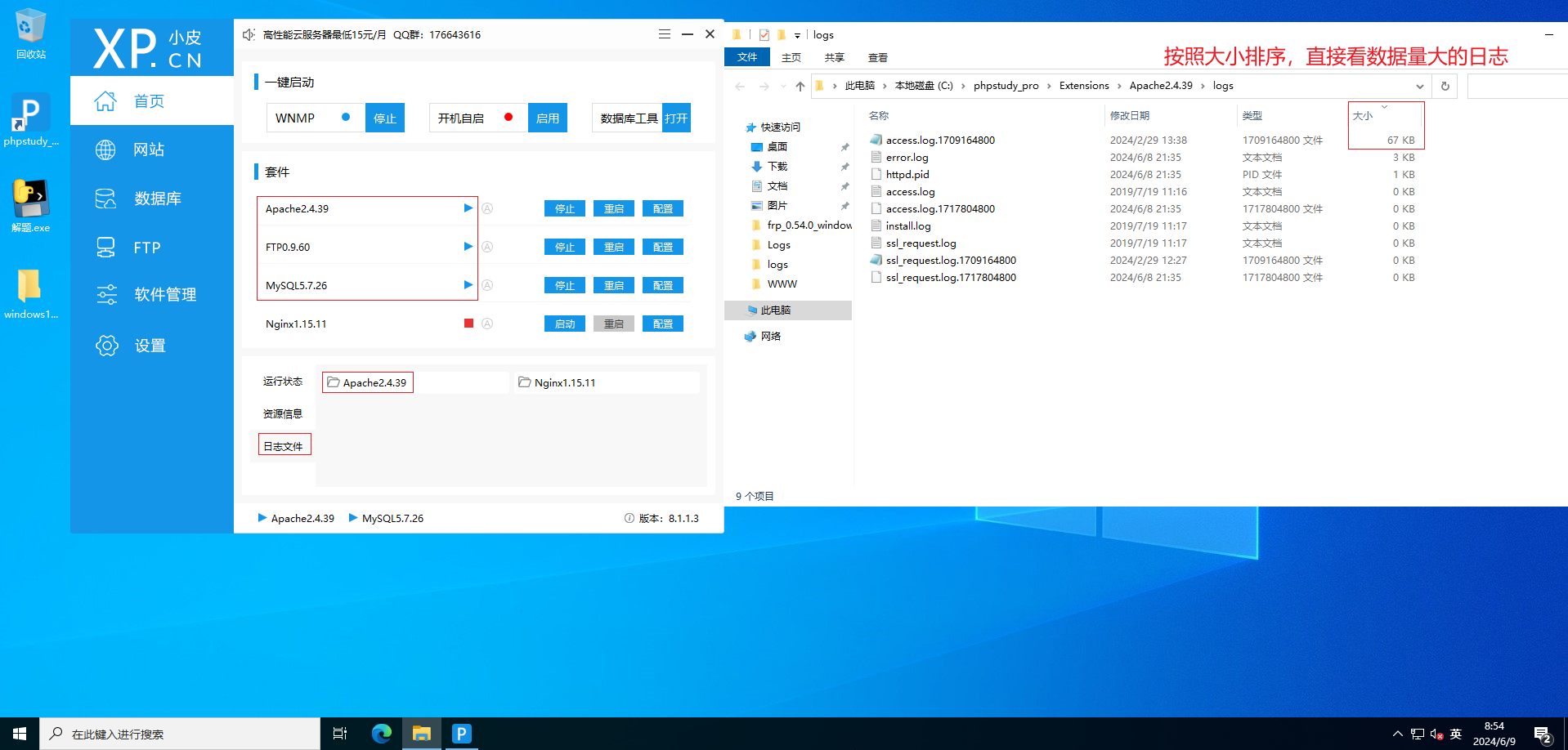Screen dimensions: 1568x750
Task: Click the running play indicator for MySQL5.7.26
Action: click(468, 285)
